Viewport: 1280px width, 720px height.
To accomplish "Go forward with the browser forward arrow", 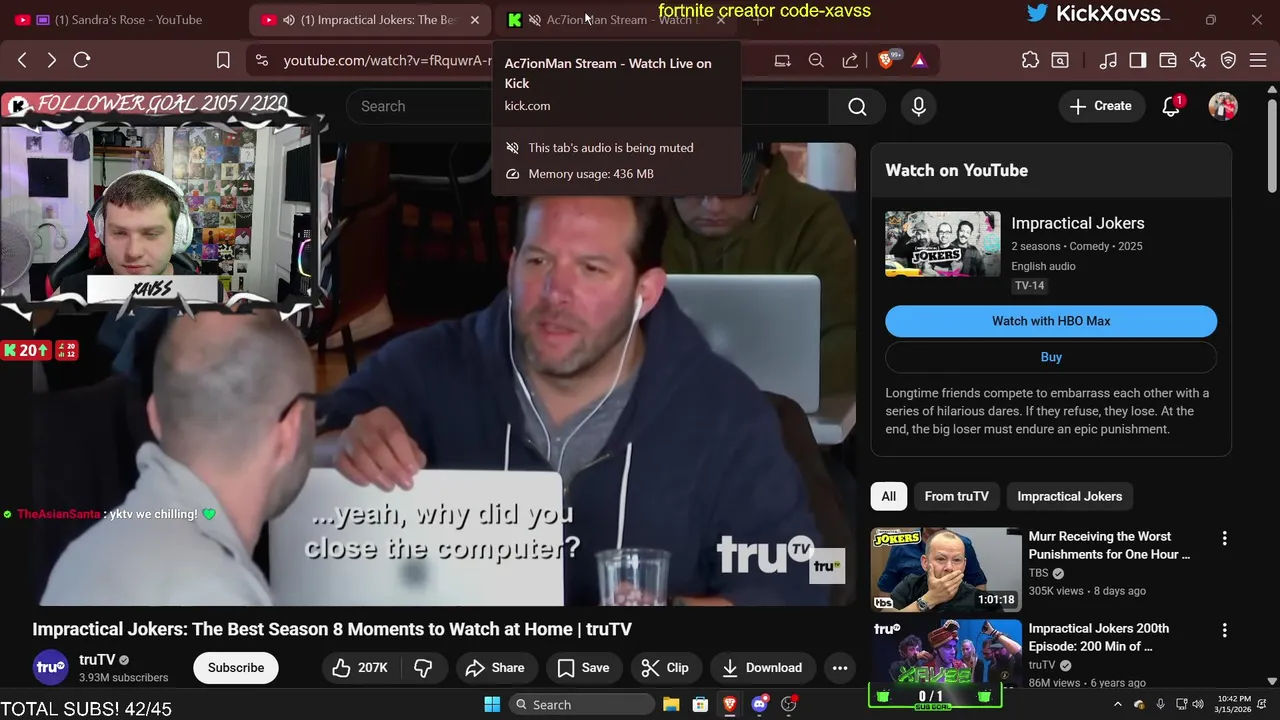I will tap(52, 60).
